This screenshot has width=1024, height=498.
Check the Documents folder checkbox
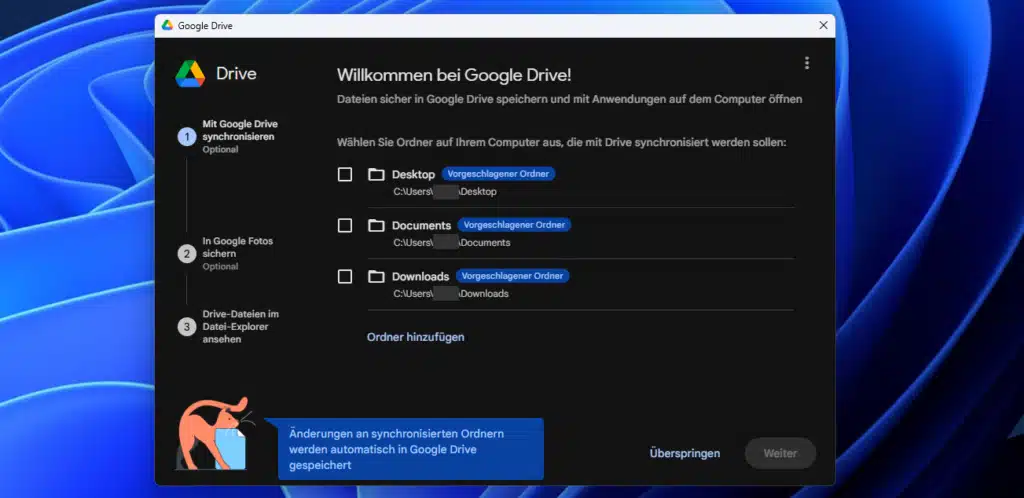click(x=345, y=225)
